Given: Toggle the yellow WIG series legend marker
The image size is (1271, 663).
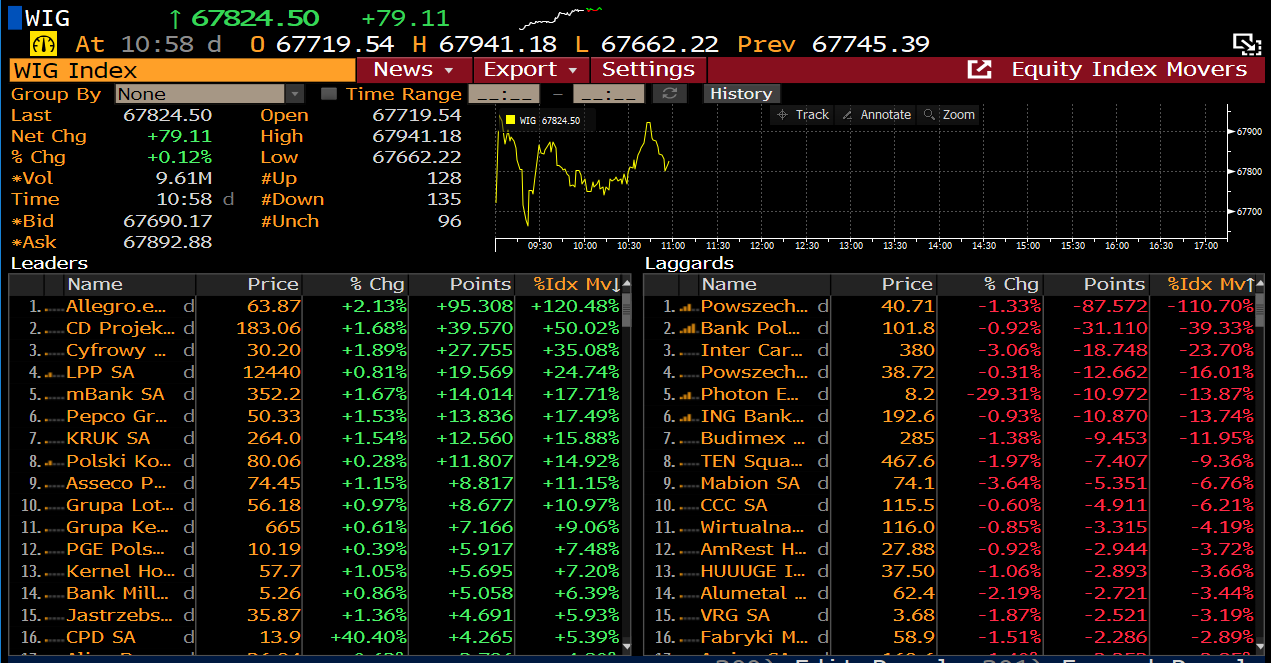Looking at the screenshot, I should pyautogui.click(x=510, y=120).
